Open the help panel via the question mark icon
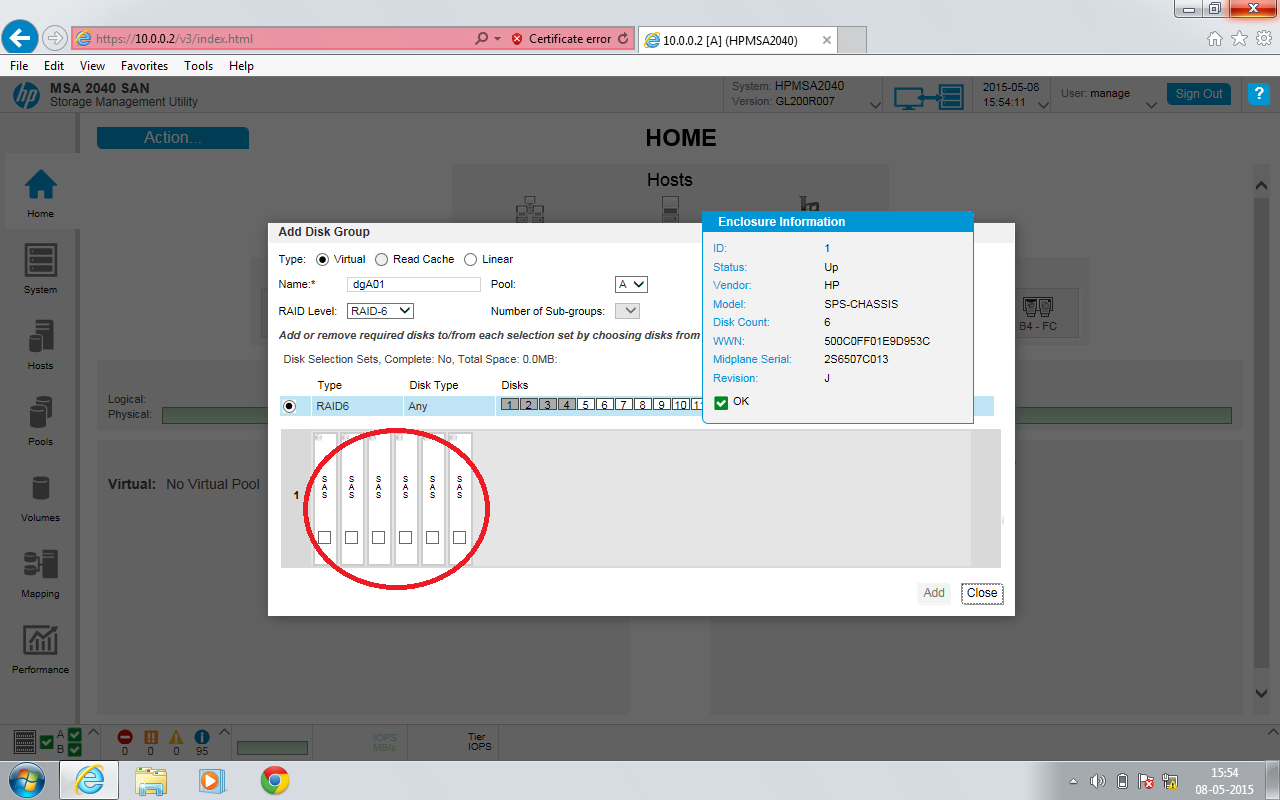The width and height of the screenshot is (1280, 800). pyautogui.click(x=1258, y=94)
